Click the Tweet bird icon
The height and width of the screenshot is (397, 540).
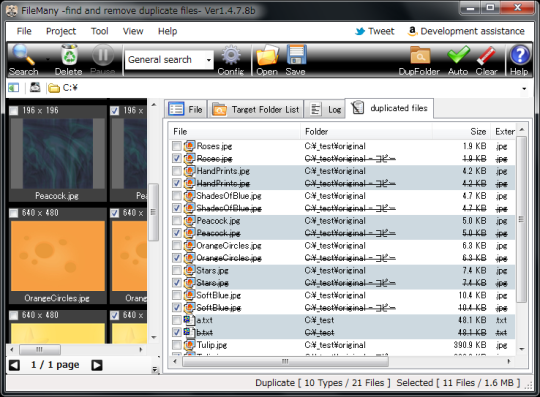(360, 31)
